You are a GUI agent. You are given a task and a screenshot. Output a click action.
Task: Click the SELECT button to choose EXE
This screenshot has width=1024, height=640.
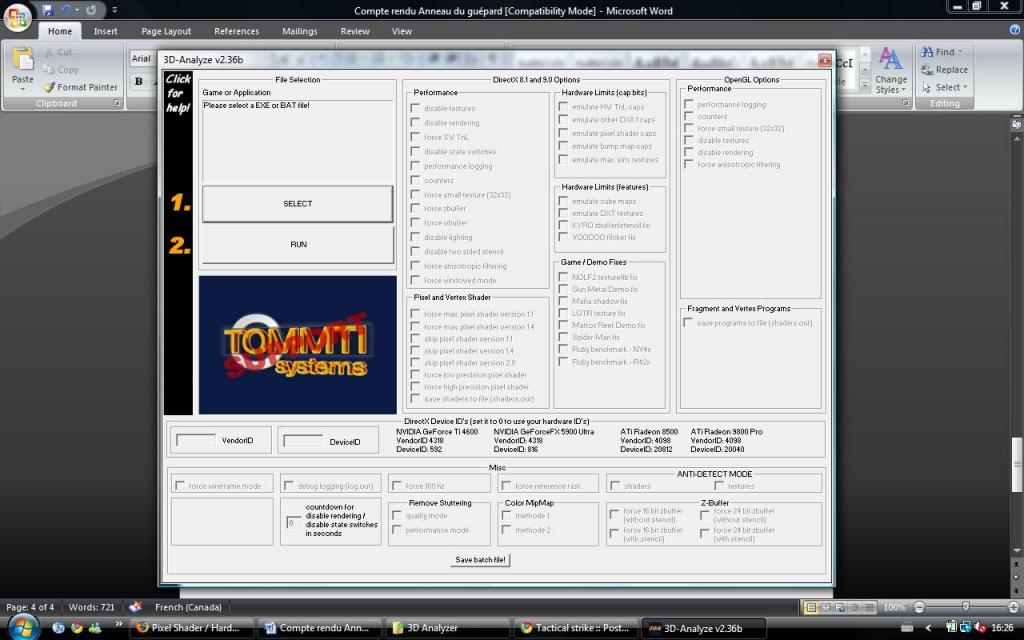tap(298, 204)
